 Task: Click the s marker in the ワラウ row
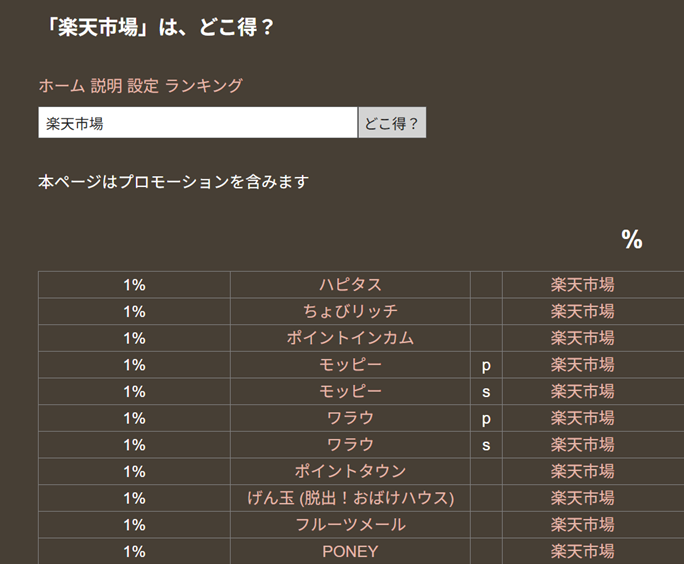[486, 445]
